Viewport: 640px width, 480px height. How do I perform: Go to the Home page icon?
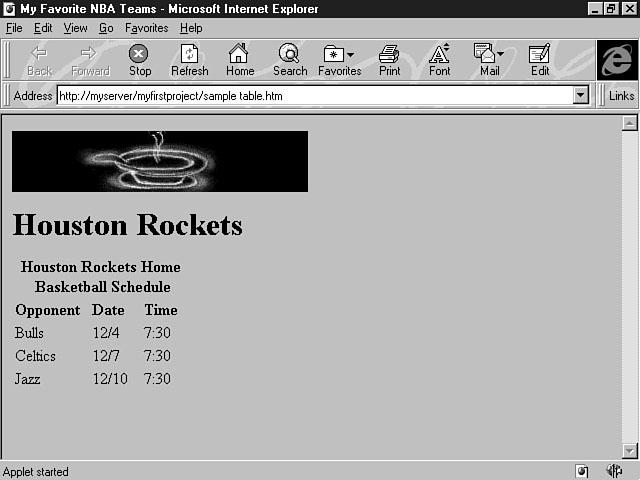click(x=239, y=59)
